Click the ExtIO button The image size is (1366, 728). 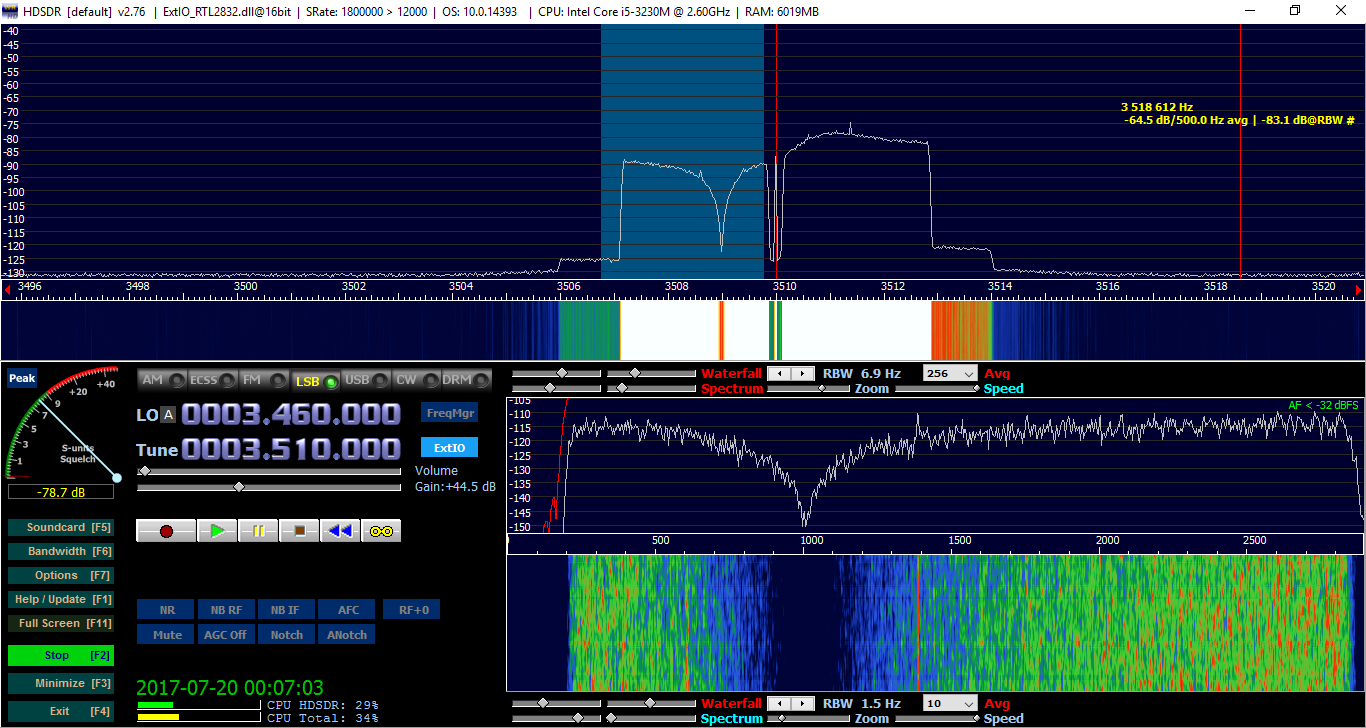click(x=449, y=447)
